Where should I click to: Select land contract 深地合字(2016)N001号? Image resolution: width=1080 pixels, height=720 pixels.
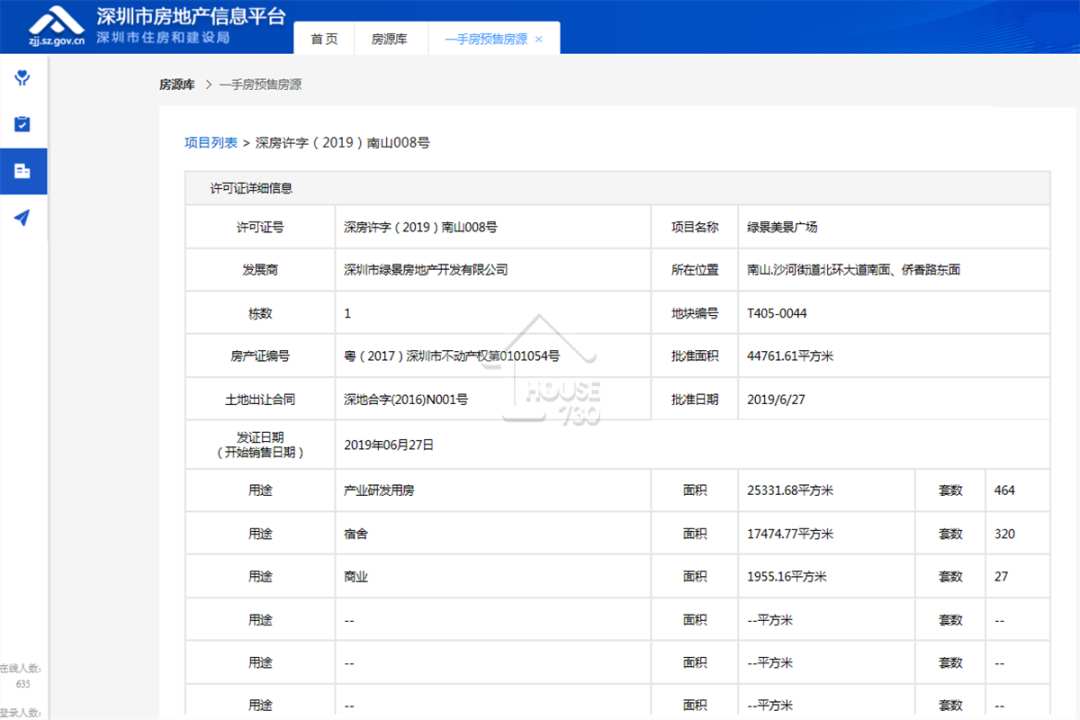tap(406, 400)
